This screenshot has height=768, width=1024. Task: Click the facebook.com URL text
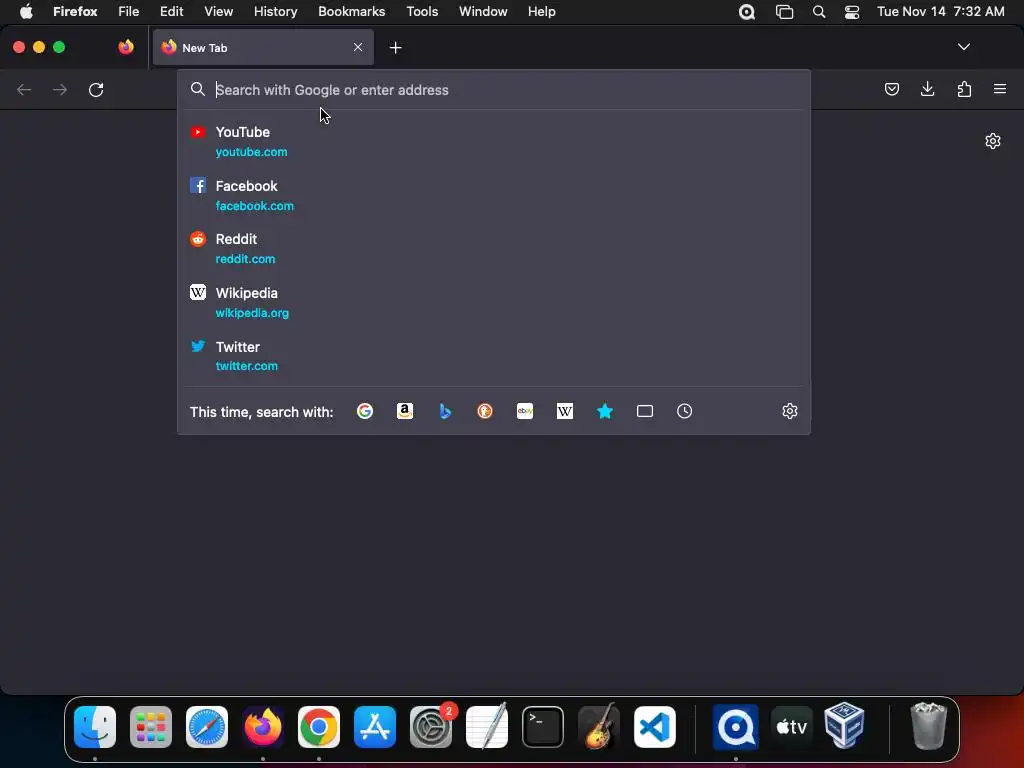(x=255, y=206)
